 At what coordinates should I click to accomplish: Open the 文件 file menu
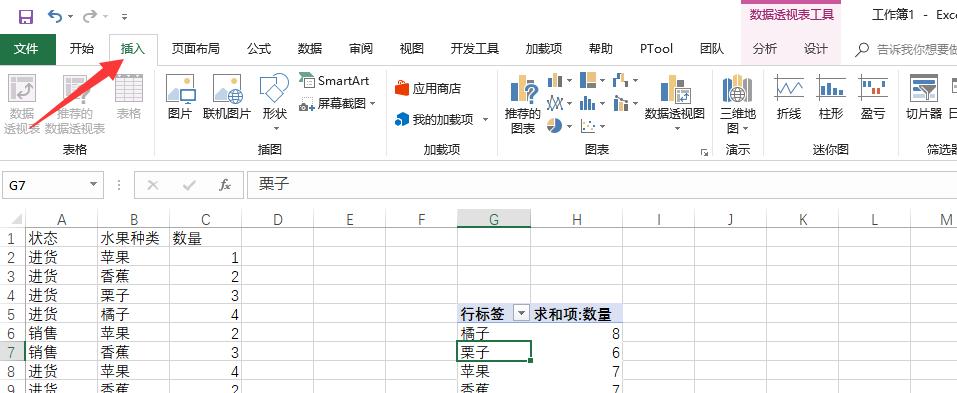26,49
